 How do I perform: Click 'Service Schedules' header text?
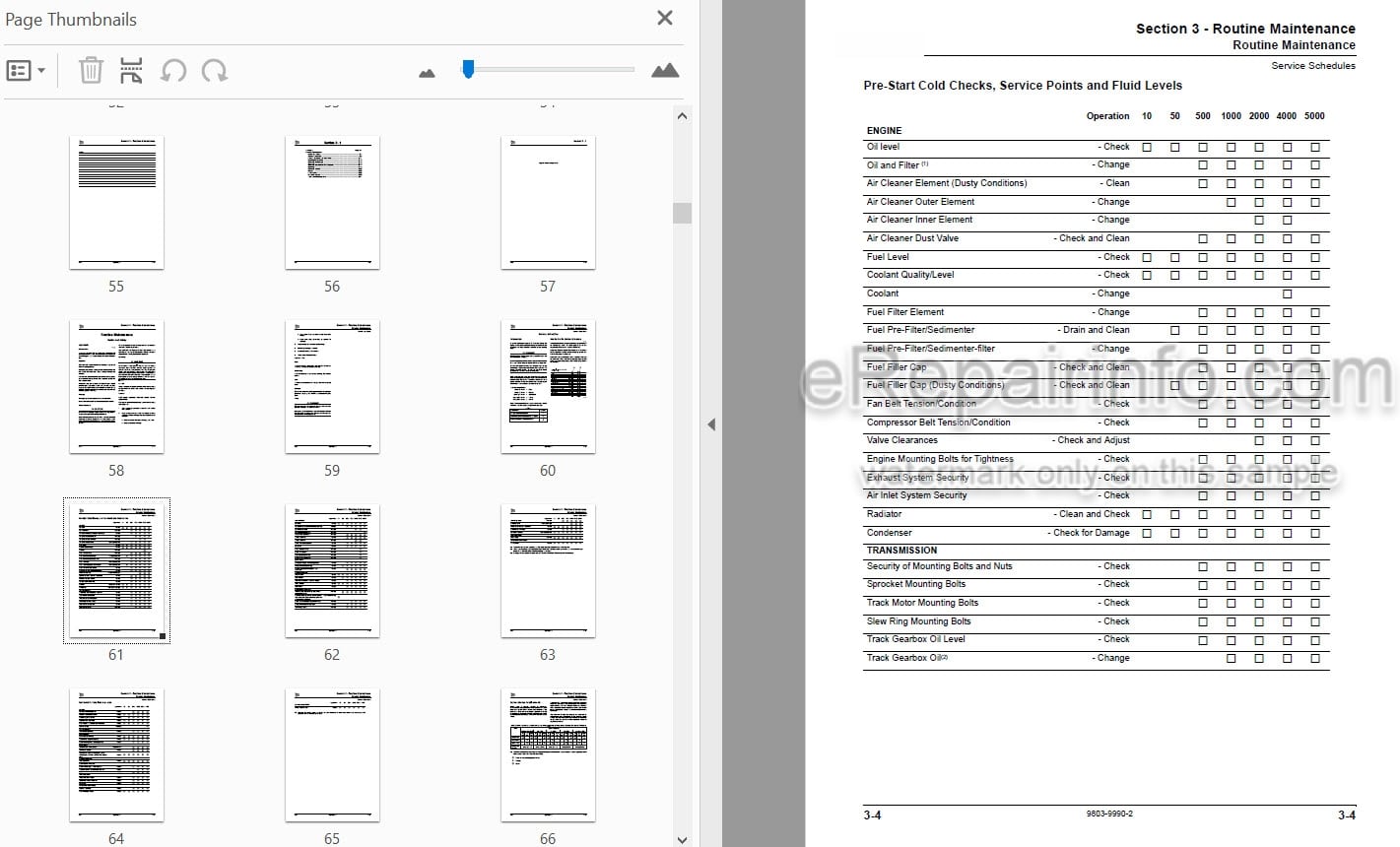(1313, 66)
